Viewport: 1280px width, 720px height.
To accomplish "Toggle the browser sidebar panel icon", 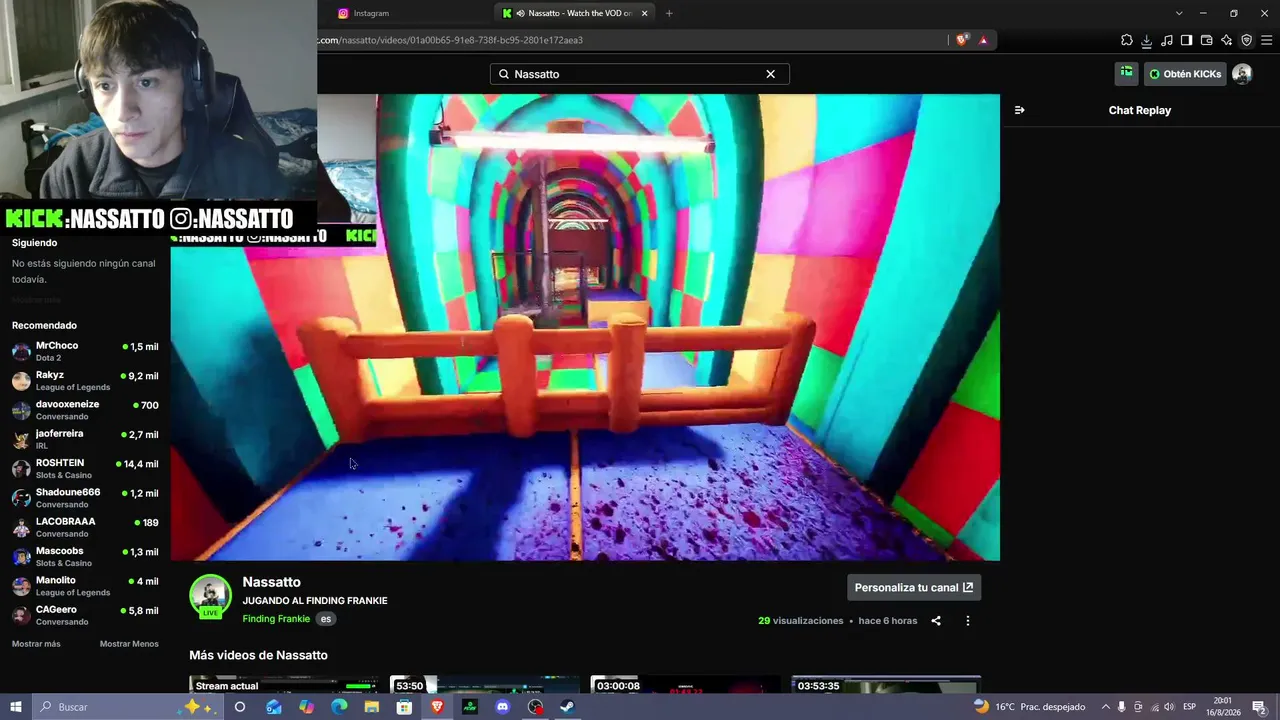I will coord(1187,40).
